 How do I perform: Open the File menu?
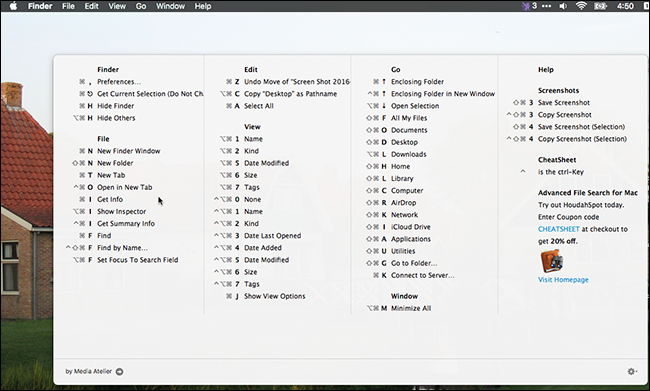click(x=68, y=6)
